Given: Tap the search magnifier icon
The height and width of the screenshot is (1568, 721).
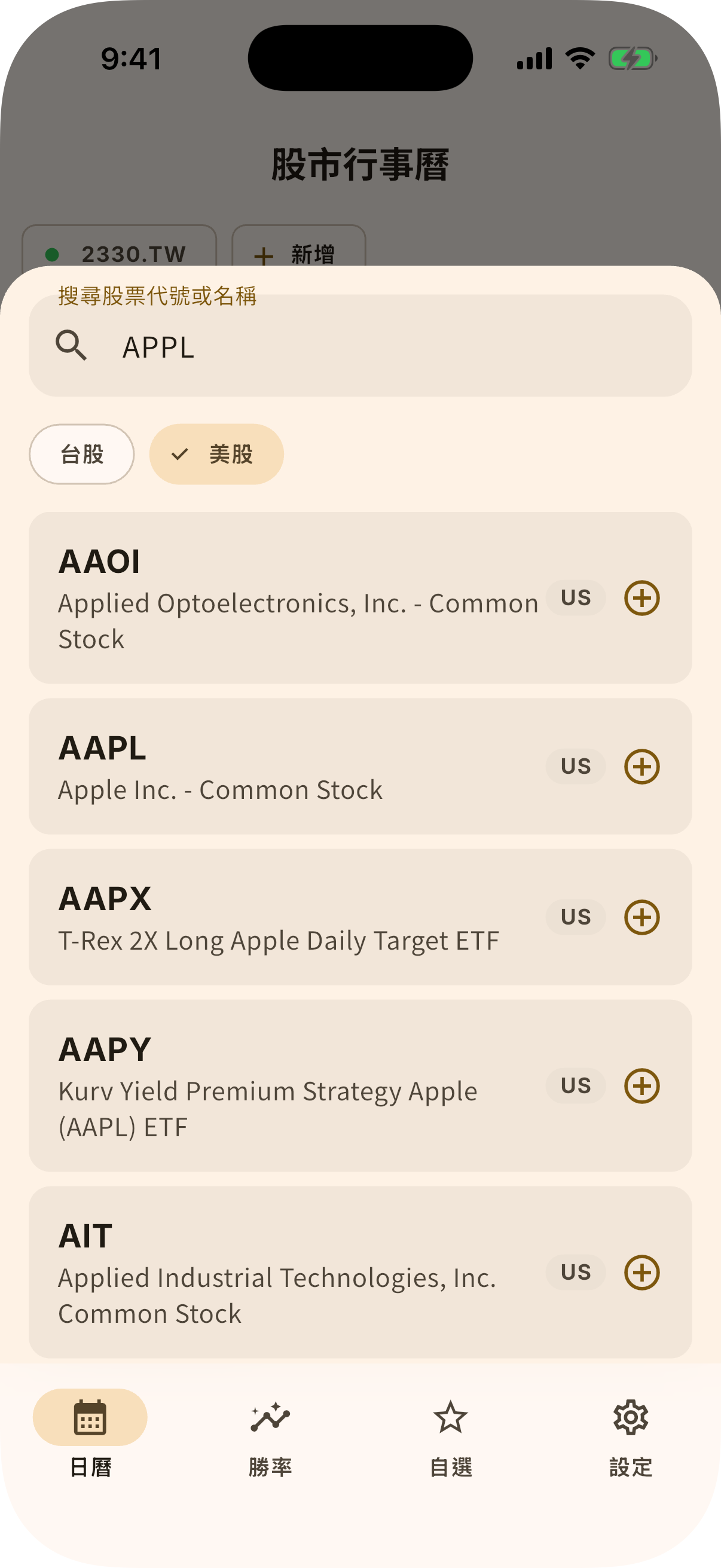Looking at the screenshot, I should click(71, 346).
